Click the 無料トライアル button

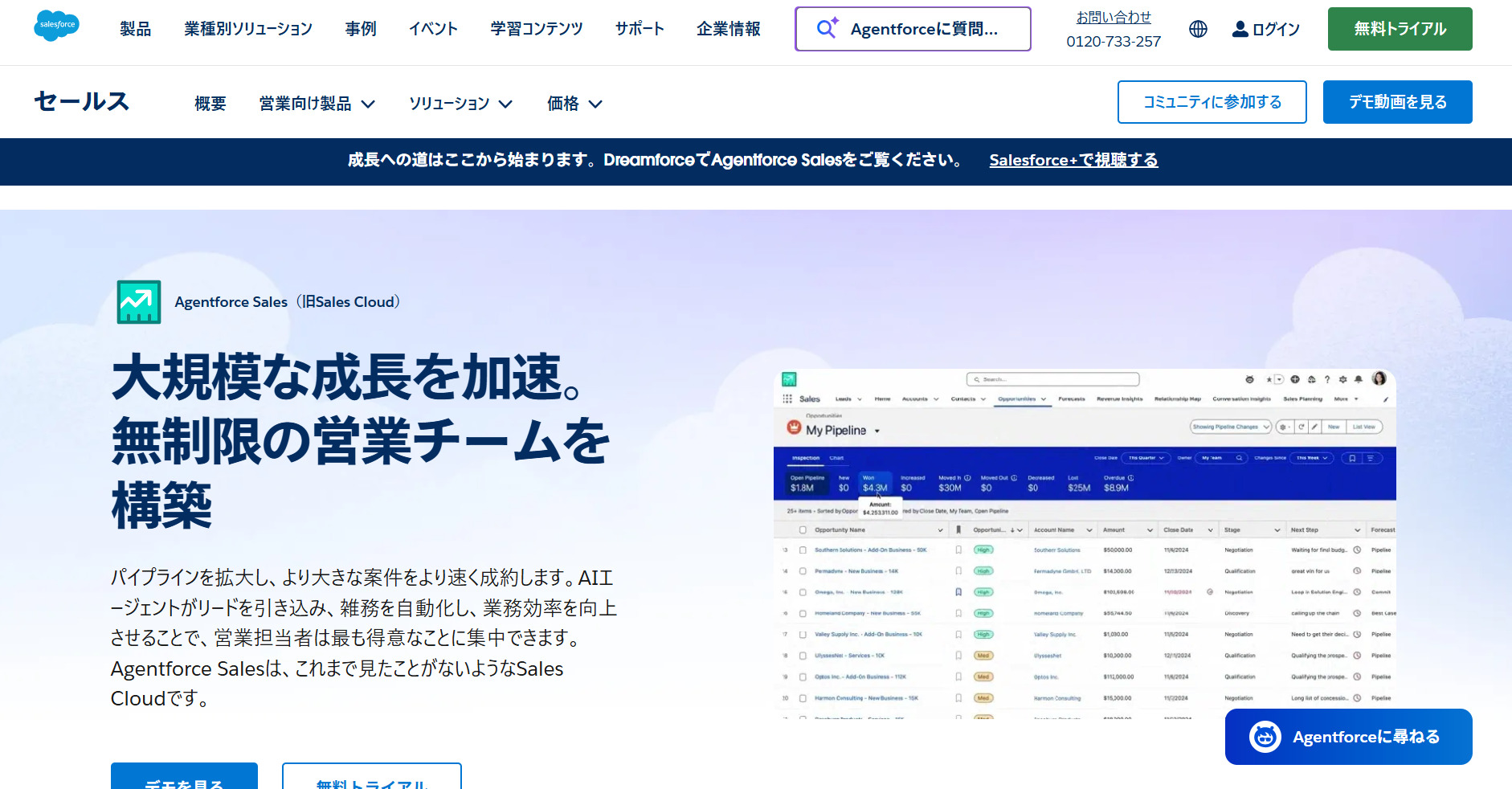click(1400, 28)
